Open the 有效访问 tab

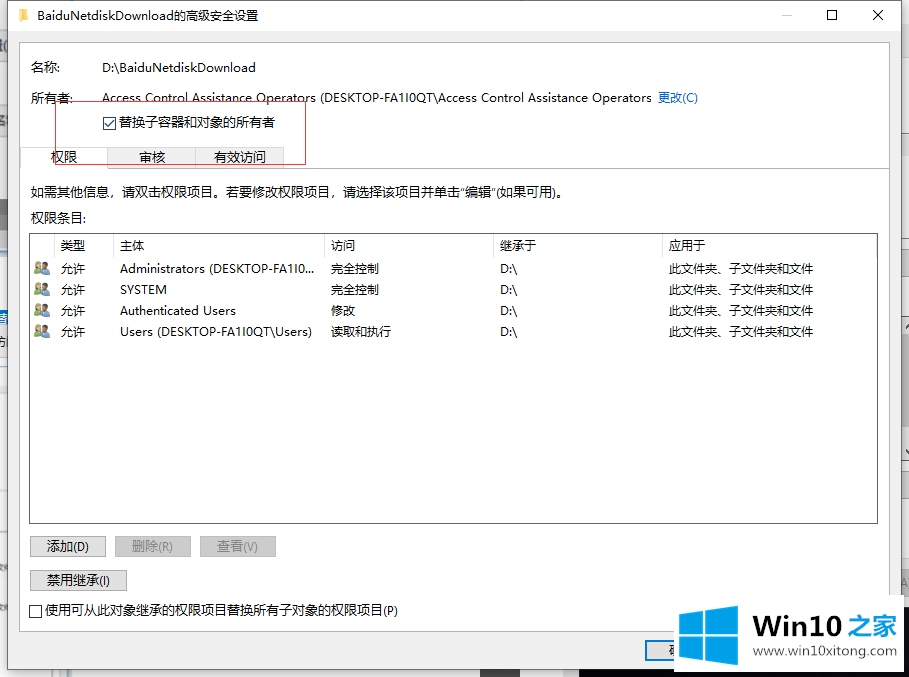[239, 157]
